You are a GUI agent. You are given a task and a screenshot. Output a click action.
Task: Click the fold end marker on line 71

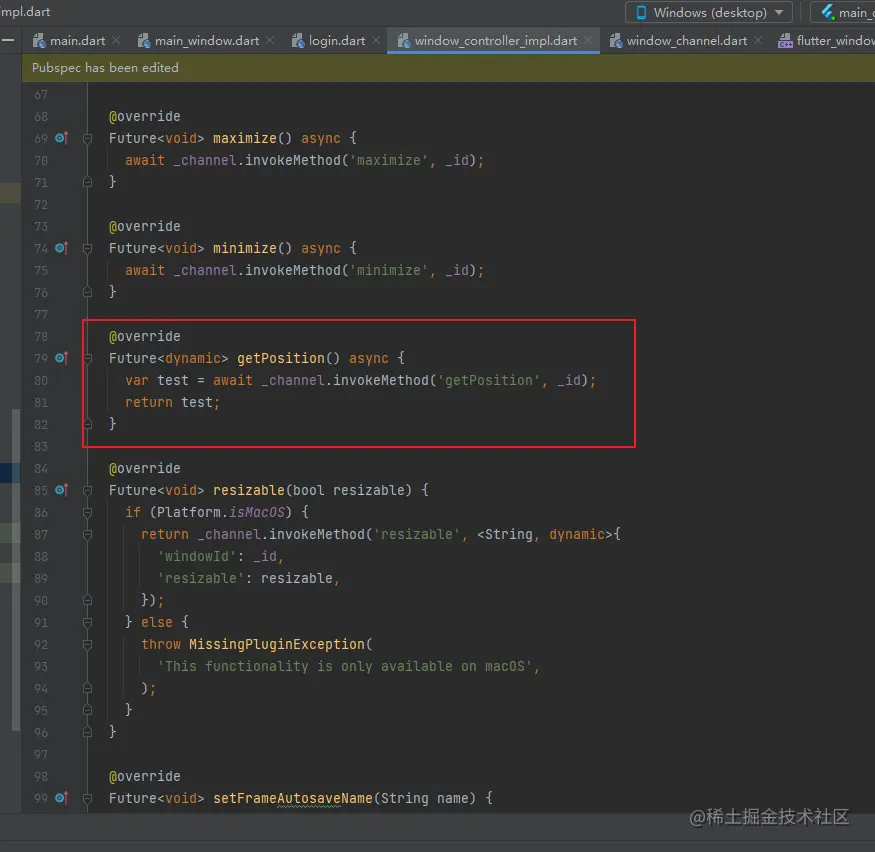coord(88,181)
